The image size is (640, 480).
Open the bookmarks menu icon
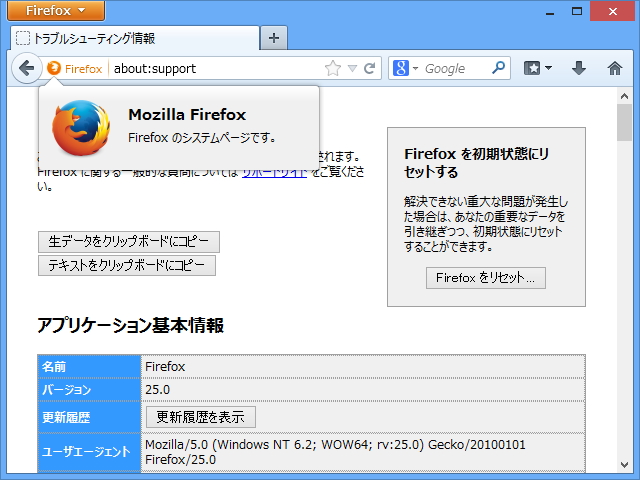tap(538, 68)
